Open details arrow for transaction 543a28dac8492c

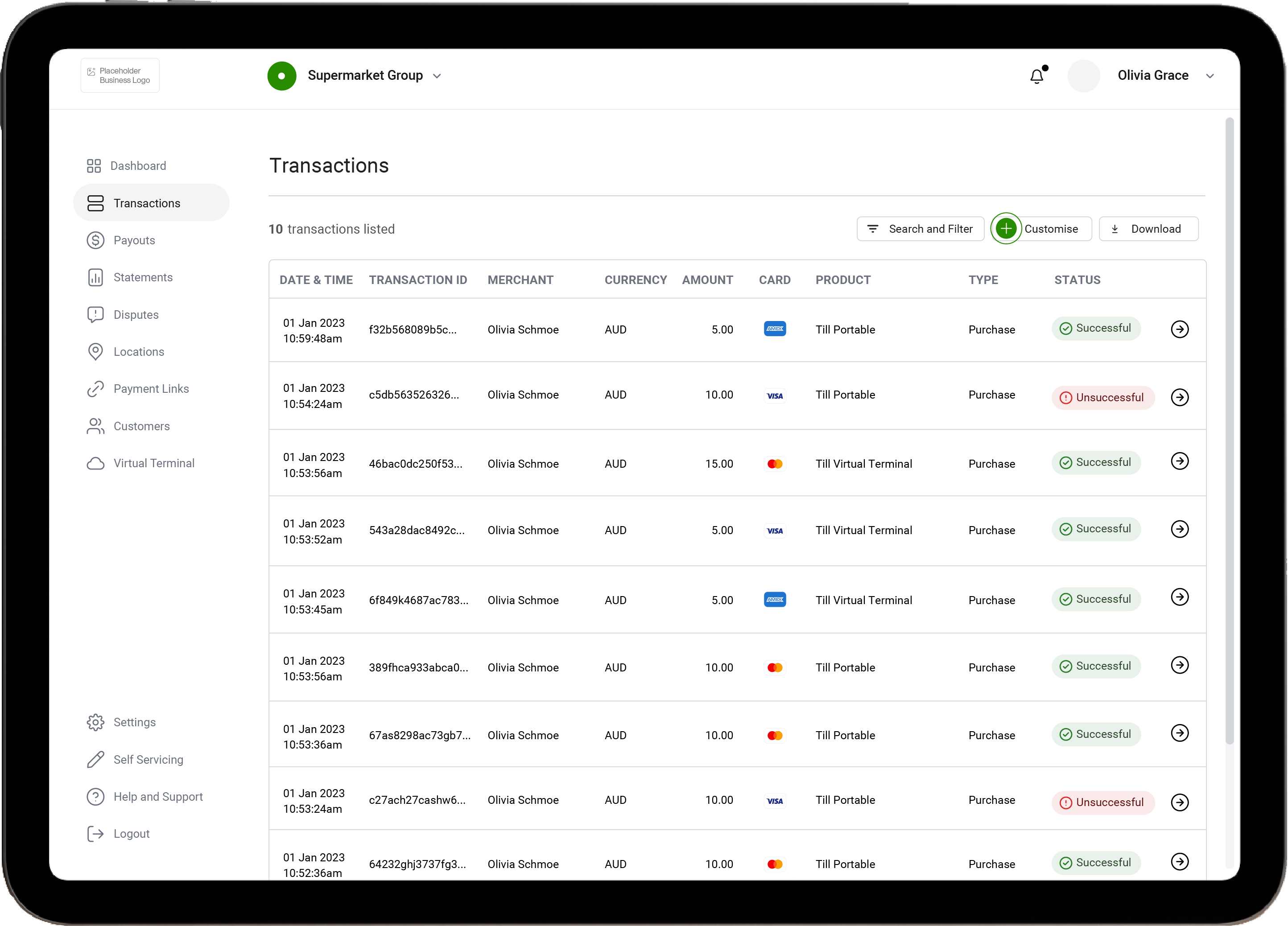point(1180,529)
